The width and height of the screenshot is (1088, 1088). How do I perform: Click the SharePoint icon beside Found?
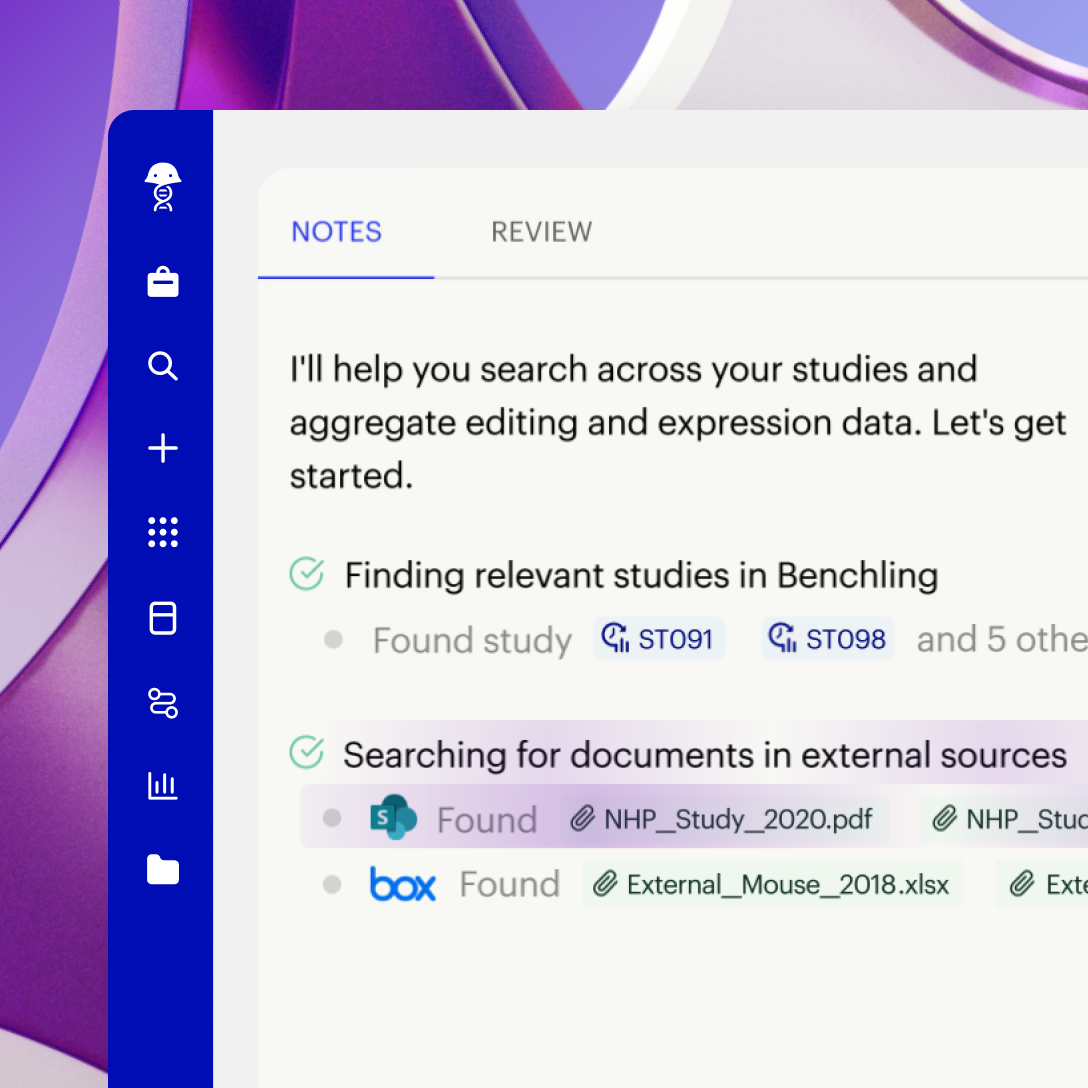point(393,817)
